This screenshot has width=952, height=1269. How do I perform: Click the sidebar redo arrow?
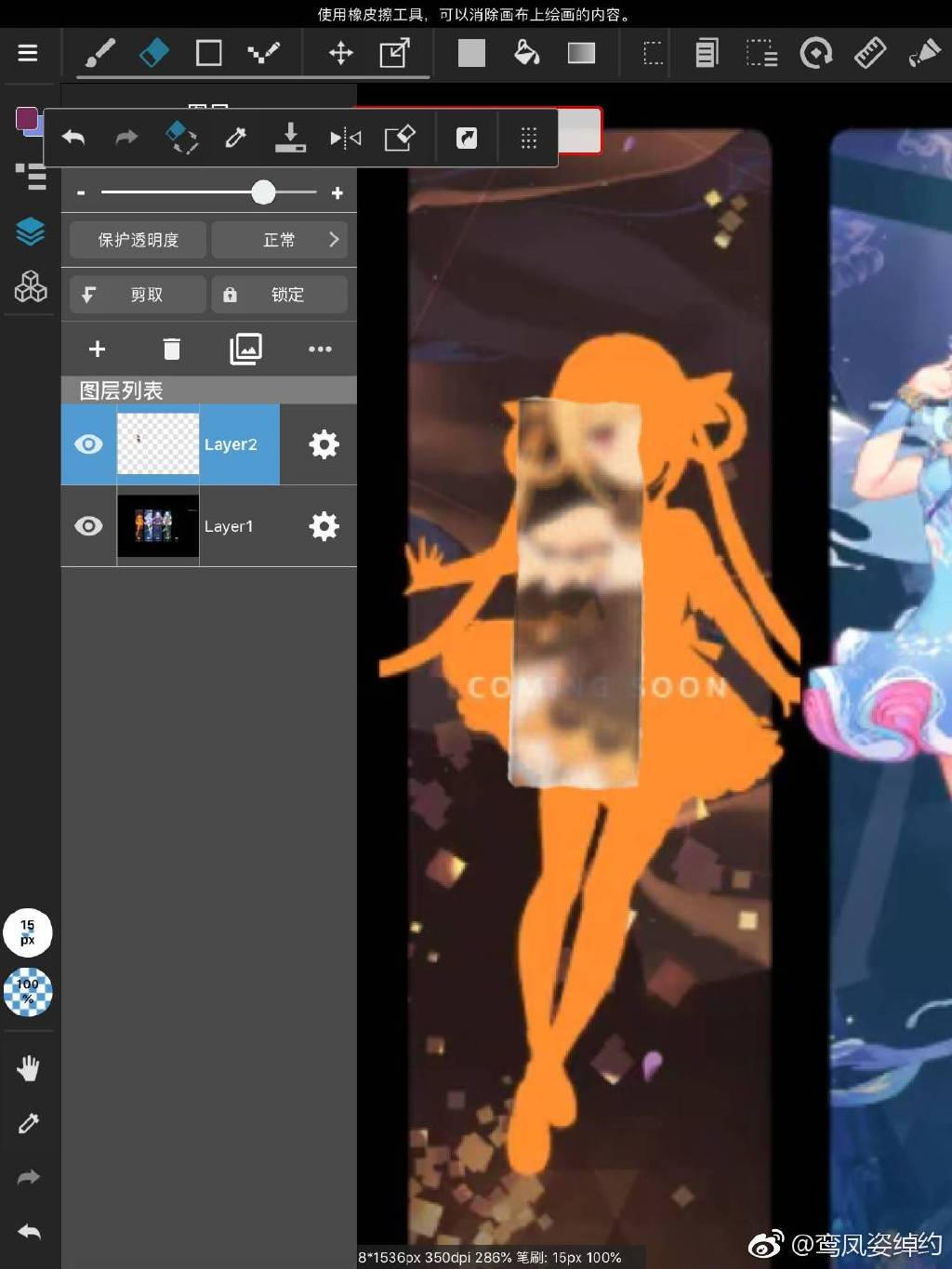(29, 1178)
